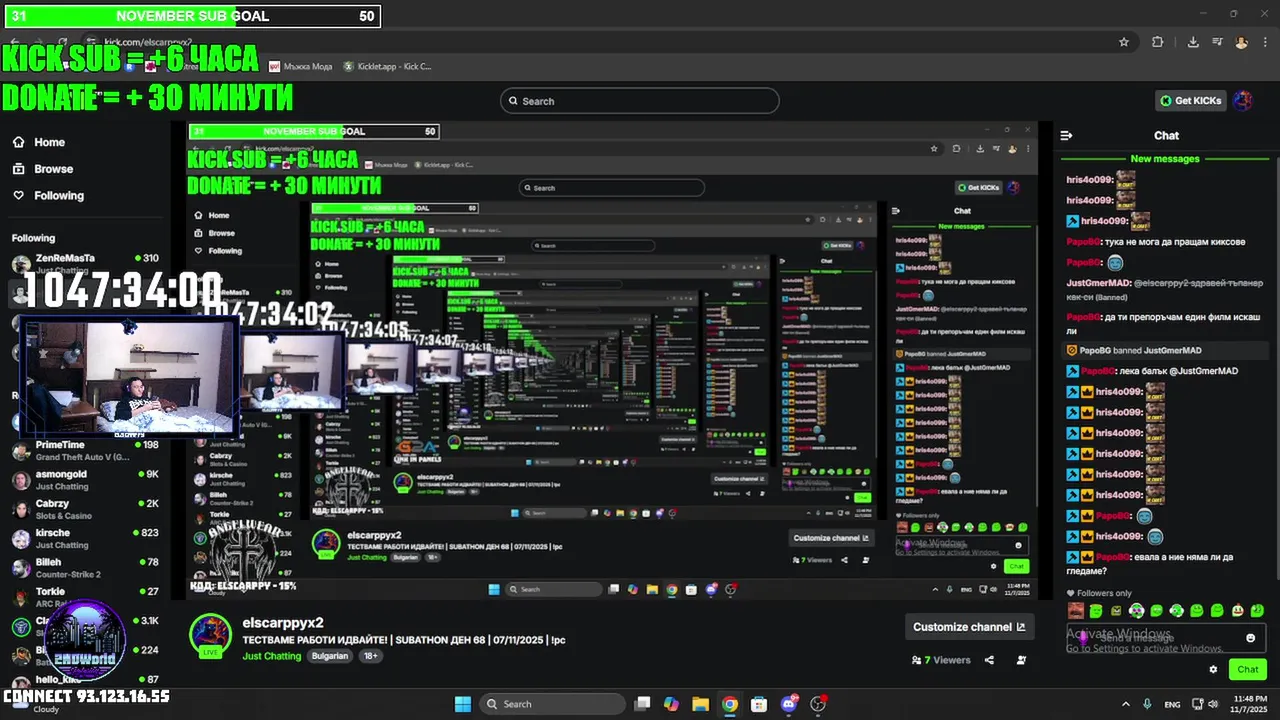Insert the last green emote in quick bar
The image size is (1280, 720).
(x=1258, y=611)
